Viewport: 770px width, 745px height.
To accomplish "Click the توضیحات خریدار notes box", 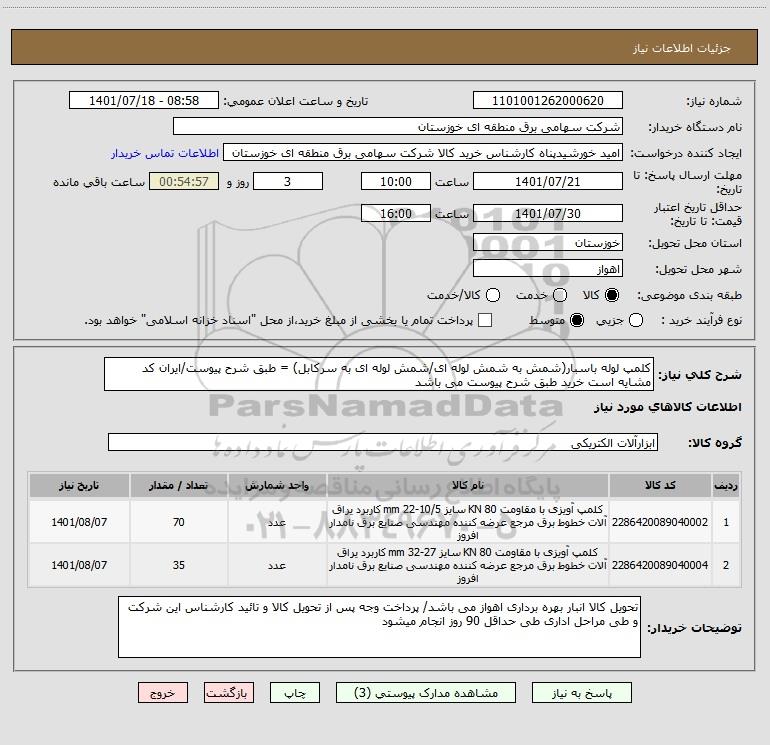I will point(379,627).
